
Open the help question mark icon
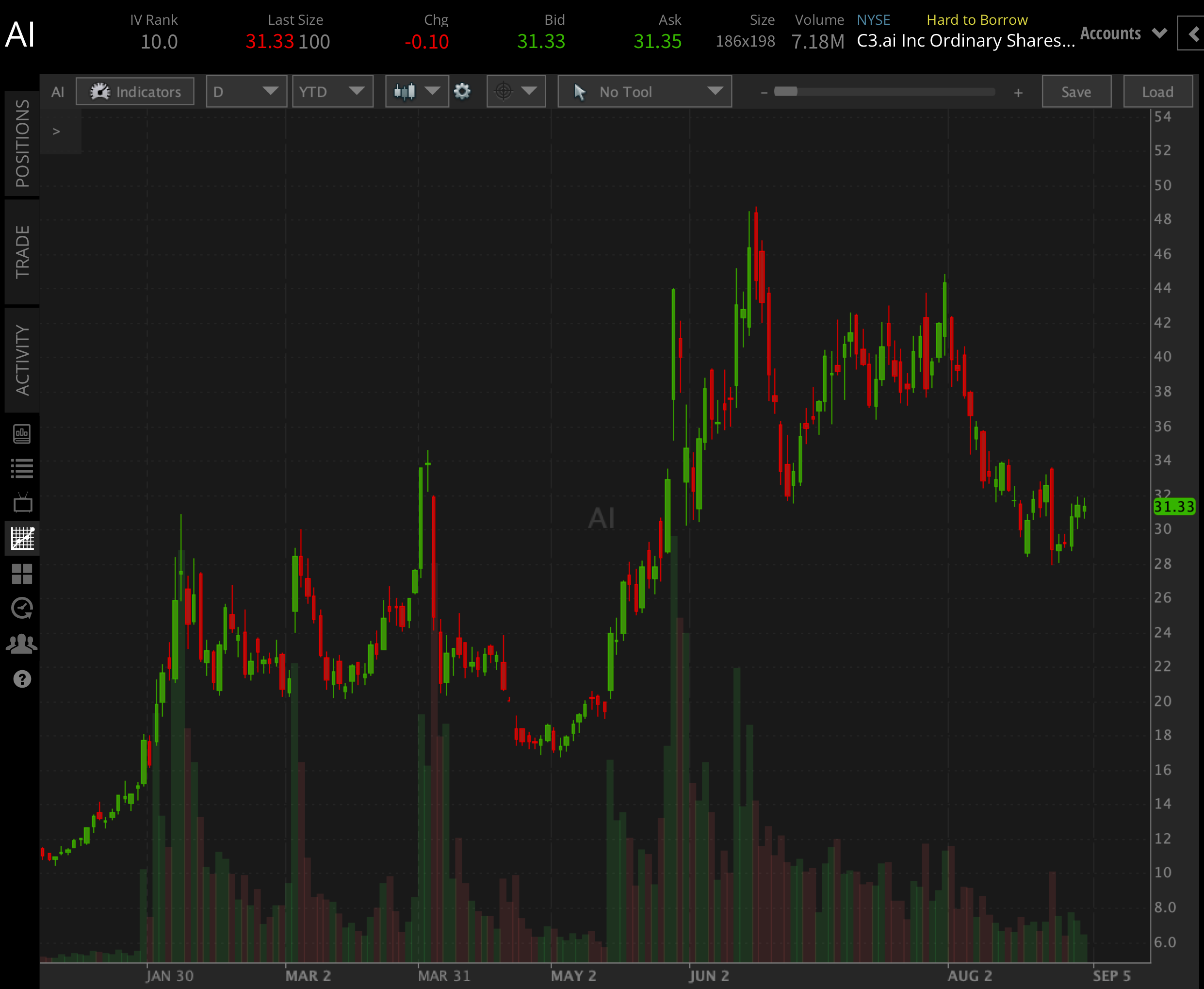coord(22,679)
